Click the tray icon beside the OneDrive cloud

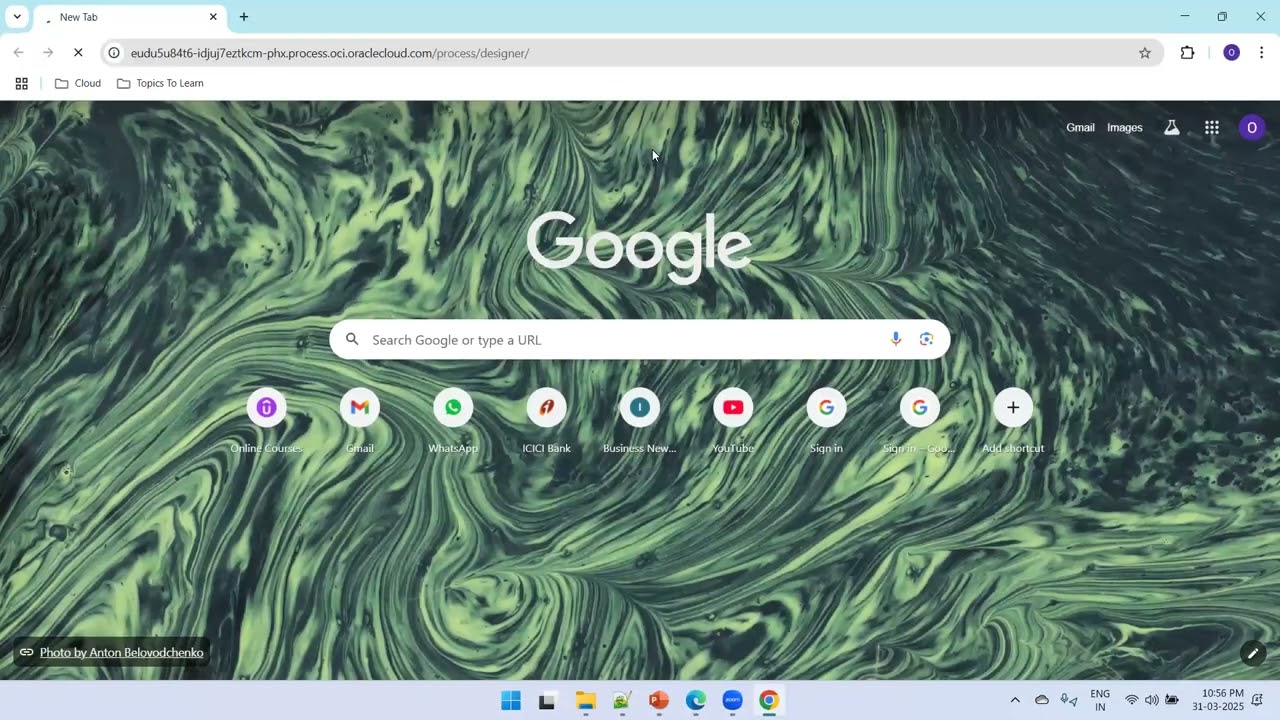(x=1069, y=700)
